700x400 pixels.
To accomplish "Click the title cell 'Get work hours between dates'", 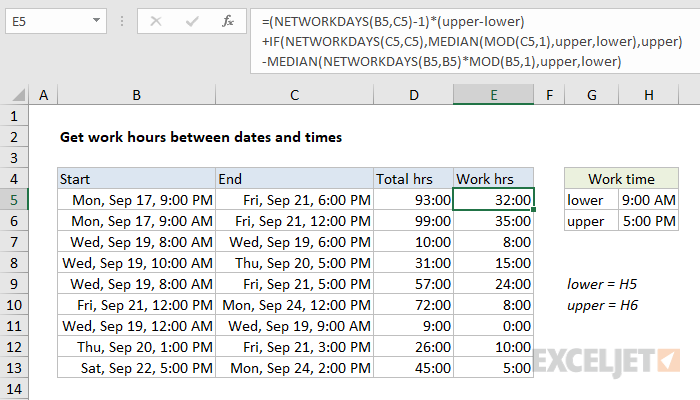I will (200, 137).
